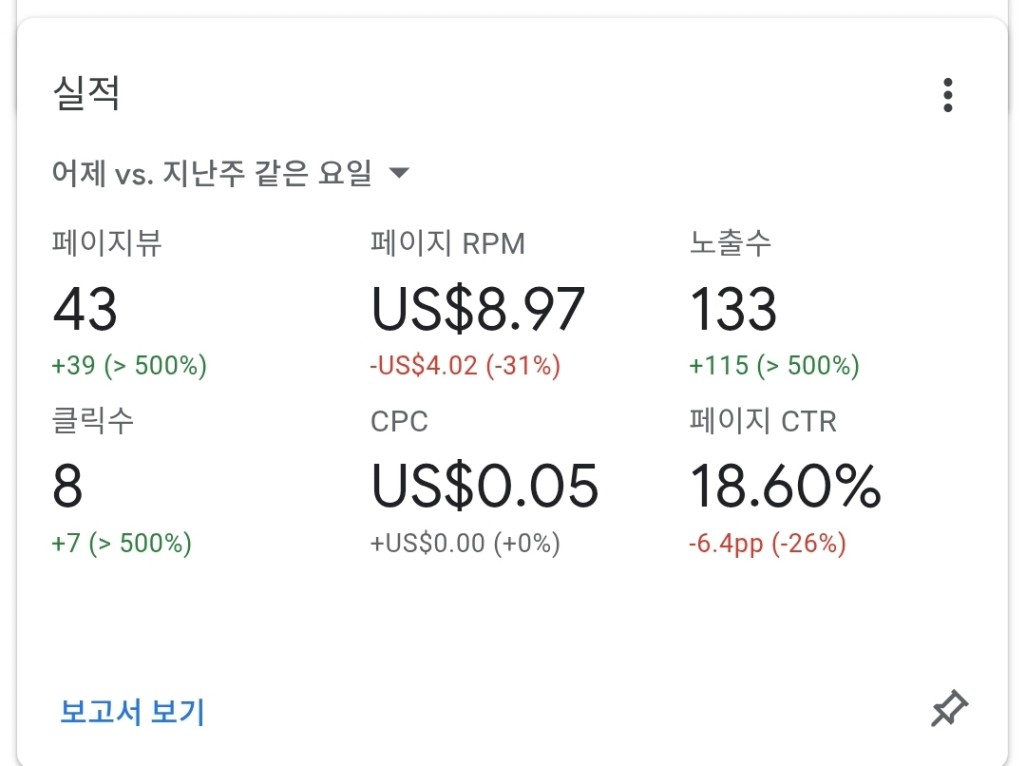Open the 보고서 보기 link
Viewport: 1026px width, 766px height.
click(x=132, y=712)
